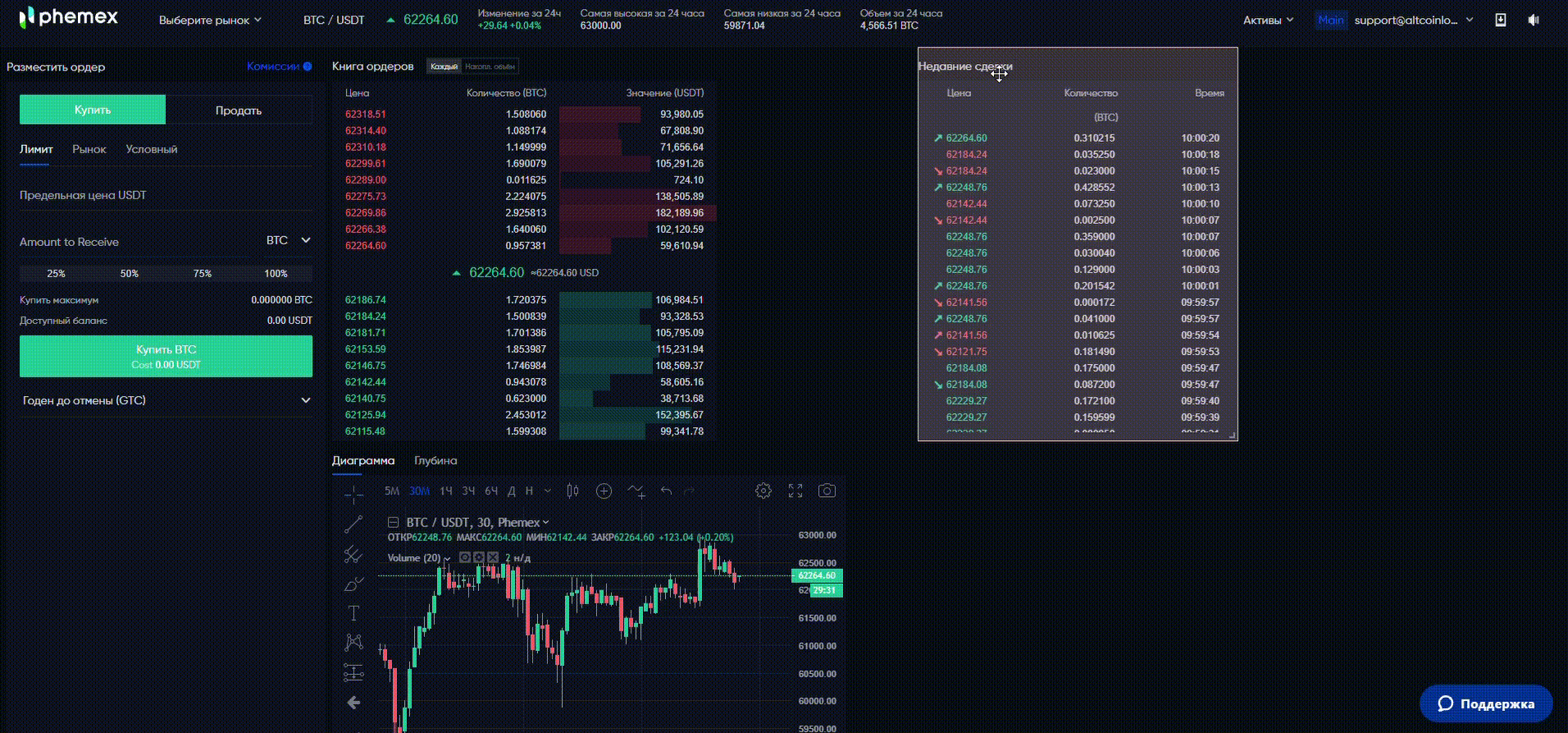
Task: Open the Активы assets dropdown
Action: point(1268,20)
